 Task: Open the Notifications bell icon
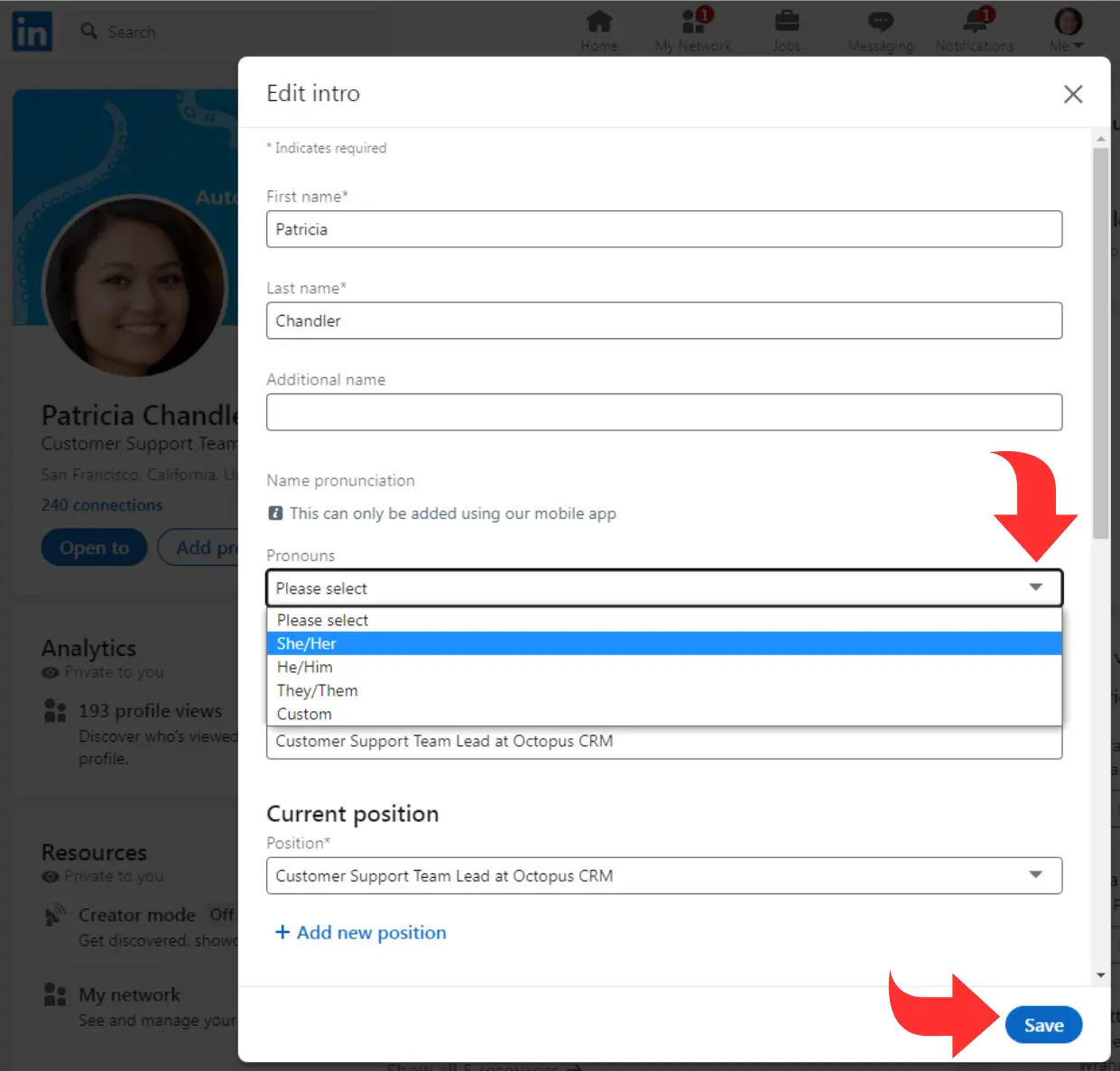coord(976,21)
